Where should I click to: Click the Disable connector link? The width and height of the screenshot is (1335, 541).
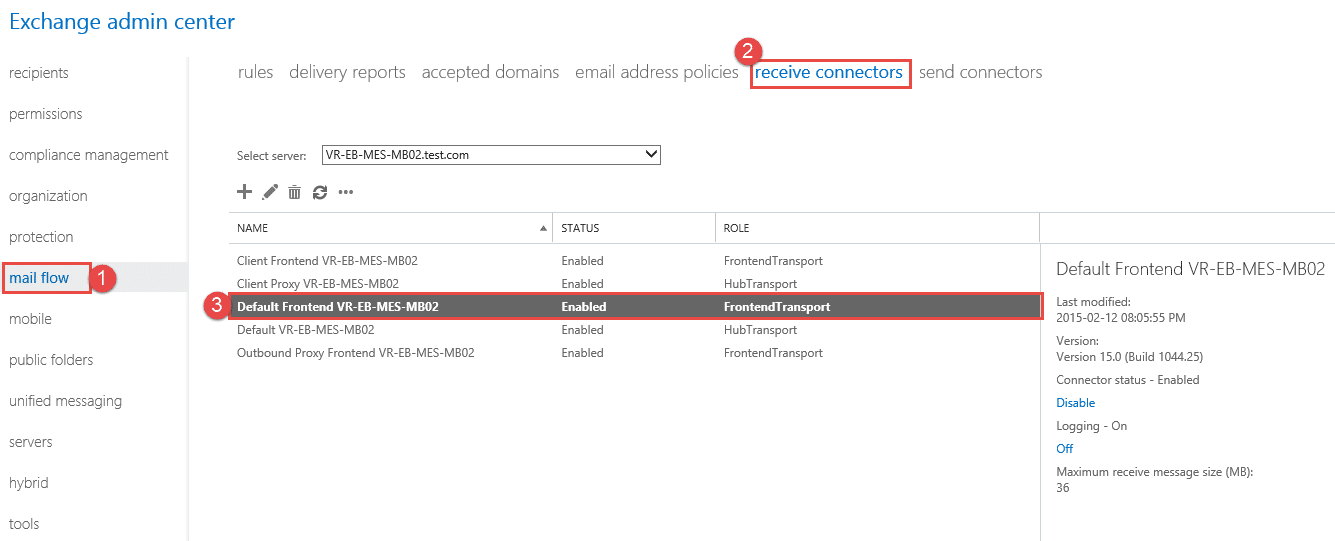[x=1076, y=403]
